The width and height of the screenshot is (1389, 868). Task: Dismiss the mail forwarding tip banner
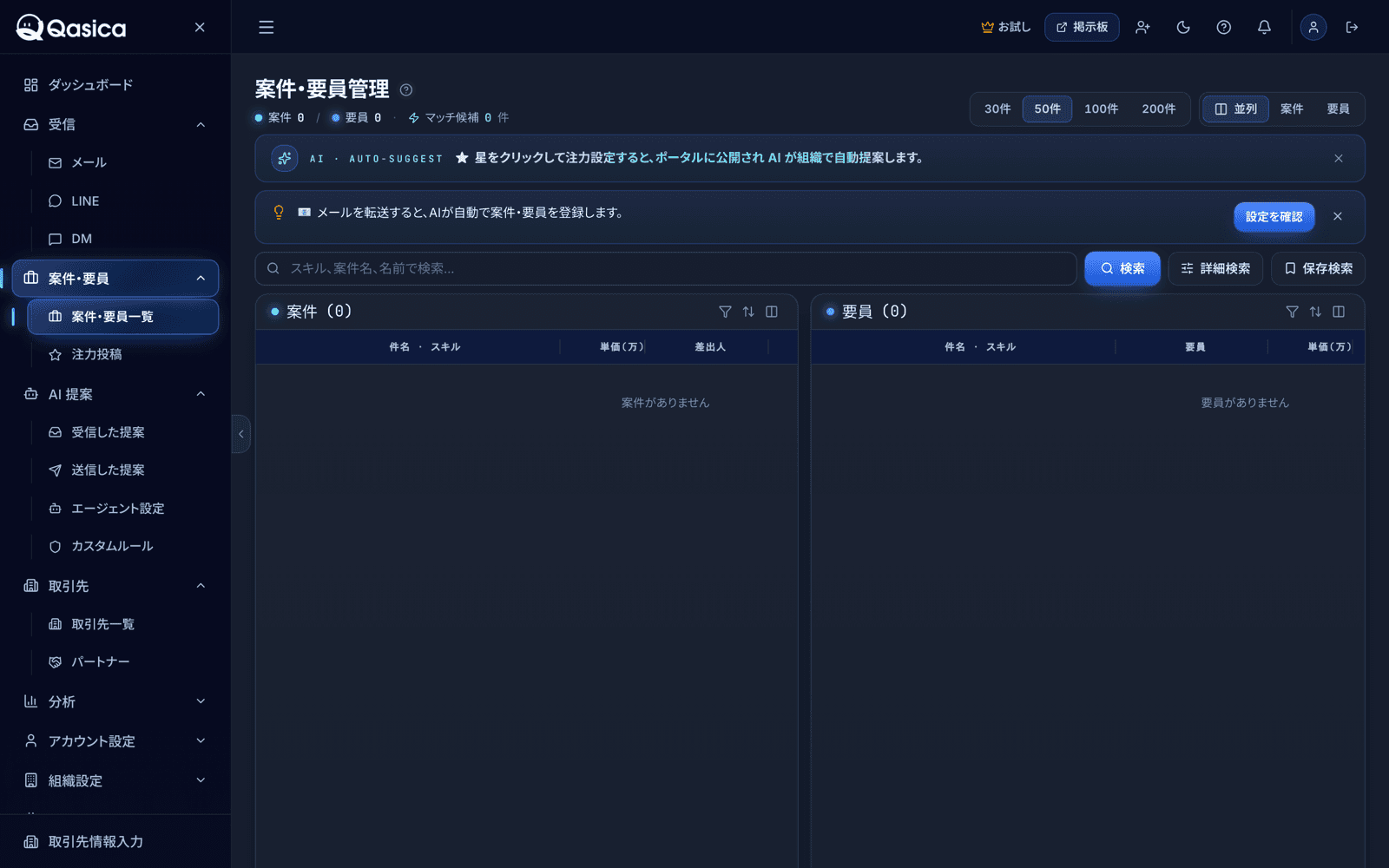[1338, 217]
